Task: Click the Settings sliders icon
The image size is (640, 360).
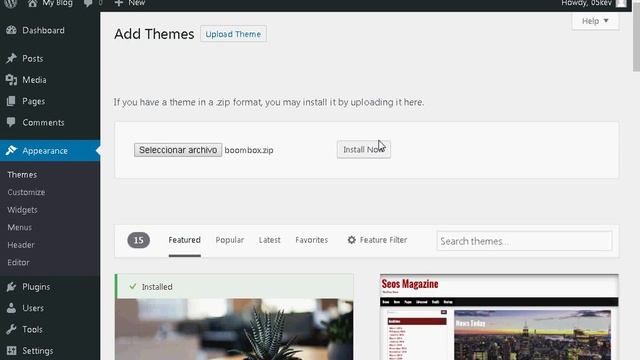Action: pyautogui.click(x=11, y=351)
